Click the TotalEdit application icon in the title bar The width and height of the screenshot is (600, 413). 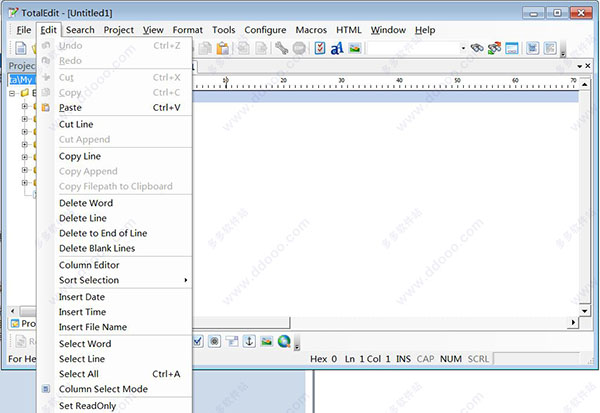tap(13, 13)
